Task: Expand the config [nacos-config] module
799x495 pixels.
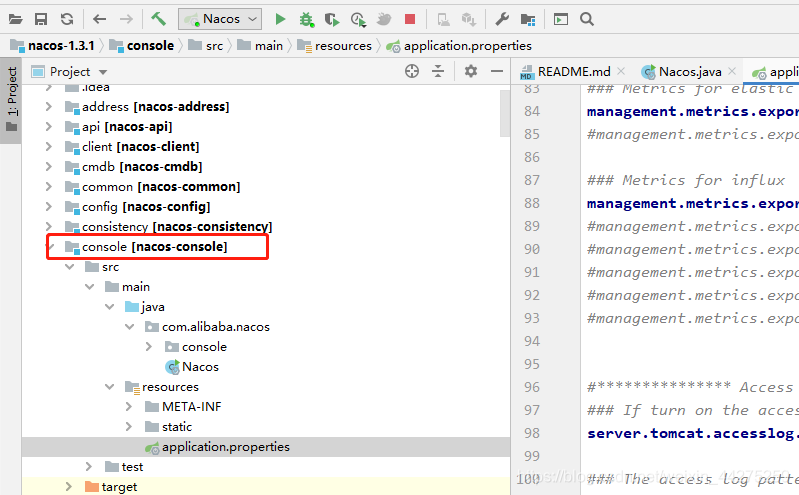Action: [48, 206]
